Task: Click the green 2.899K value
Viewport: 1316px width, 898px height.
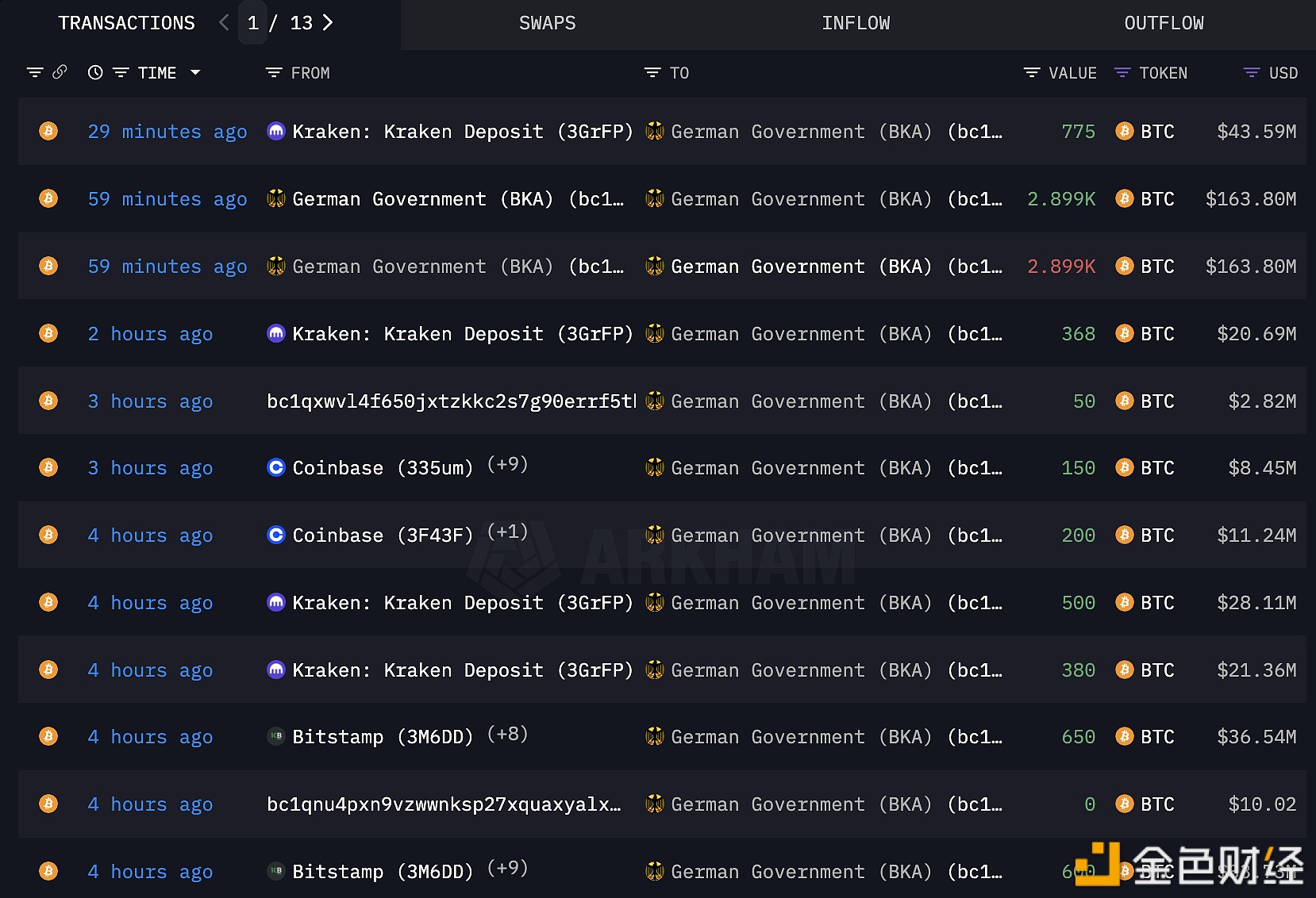Action: (x=1061, y=199)
